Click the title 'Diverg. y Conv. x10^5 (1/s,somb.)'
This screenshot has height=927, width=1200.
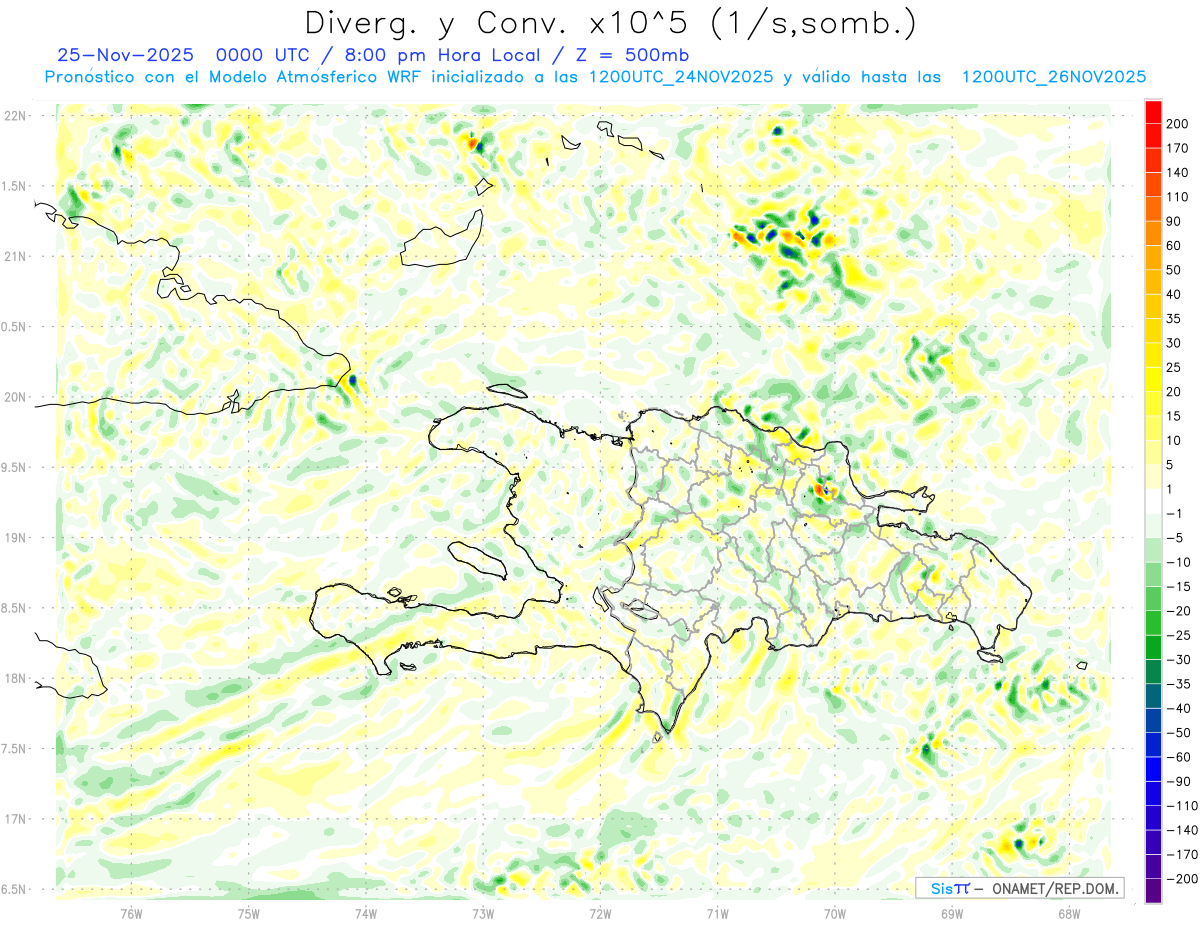pyautogui.click(x=610, y=23)
